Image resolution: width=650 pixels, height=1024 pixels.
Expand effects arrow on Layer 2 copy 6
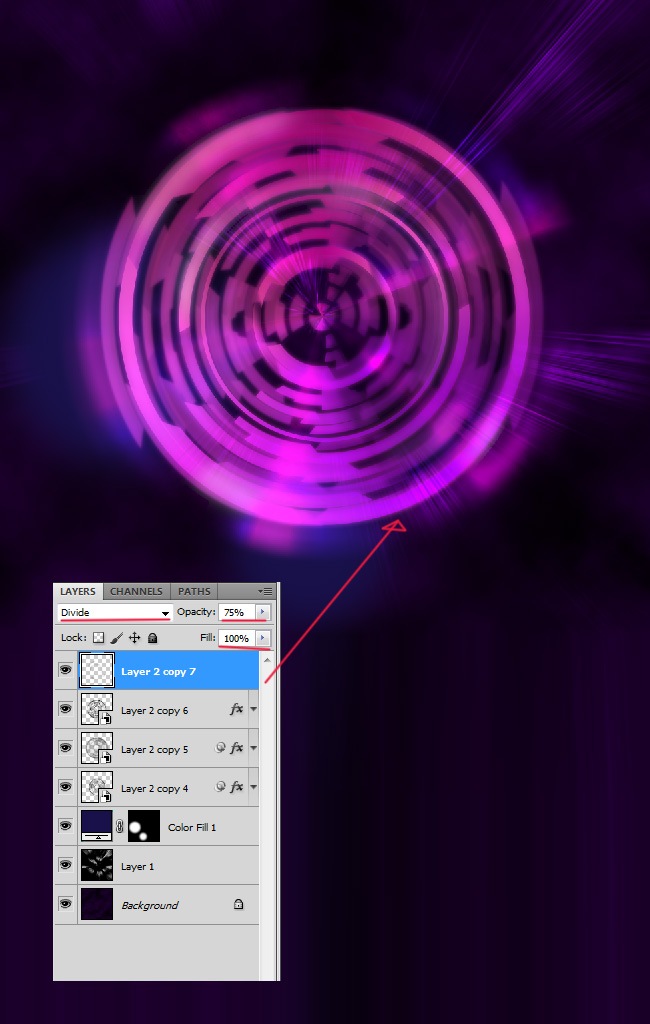(x=253, y=709)
